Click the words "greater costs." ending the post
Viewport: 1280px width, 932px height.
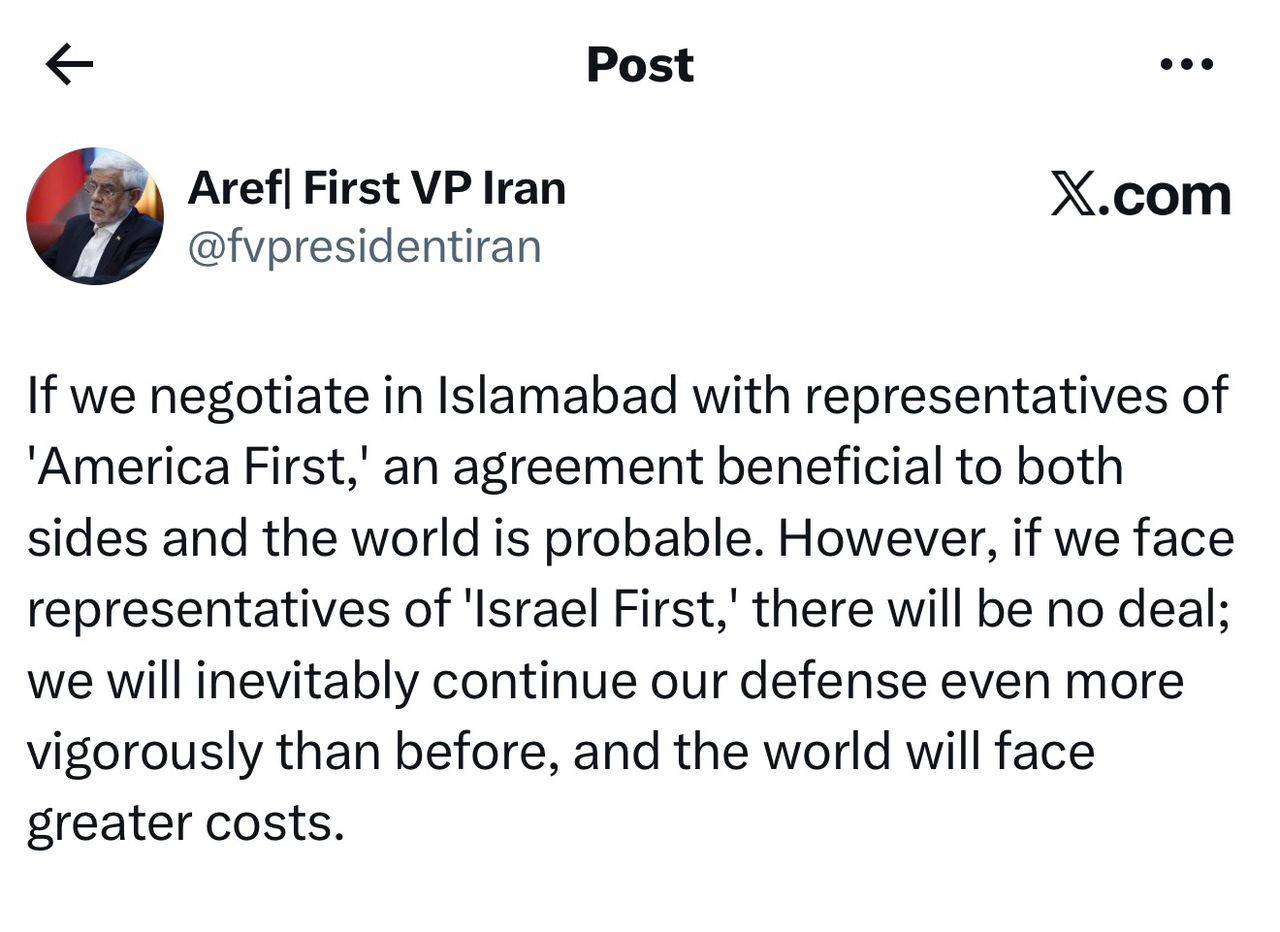click(185, 824)
